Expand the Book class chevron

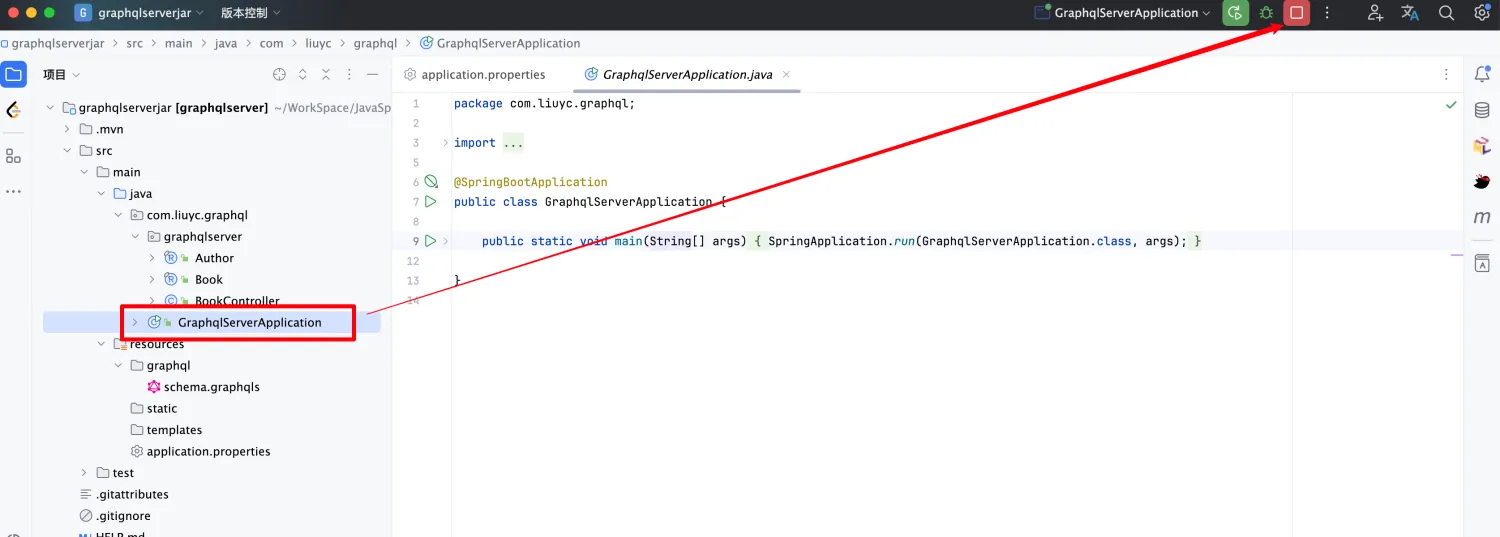[152, 279]
